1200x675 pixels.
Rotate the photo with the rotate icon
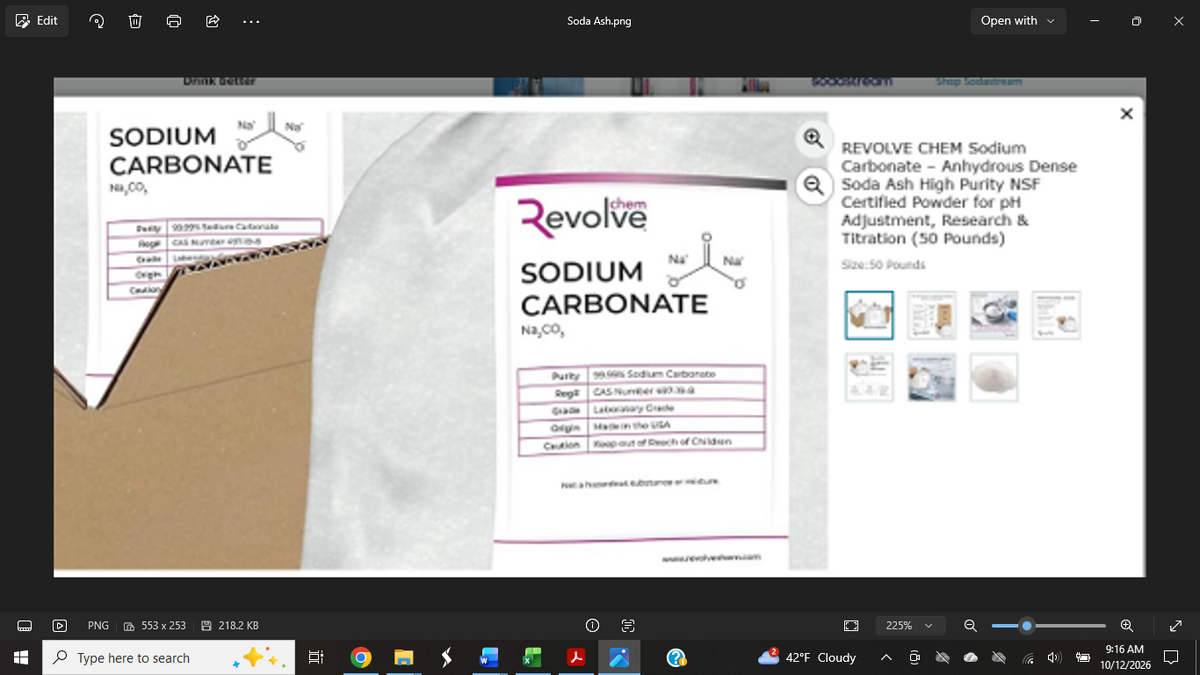[x=98, y=21]
